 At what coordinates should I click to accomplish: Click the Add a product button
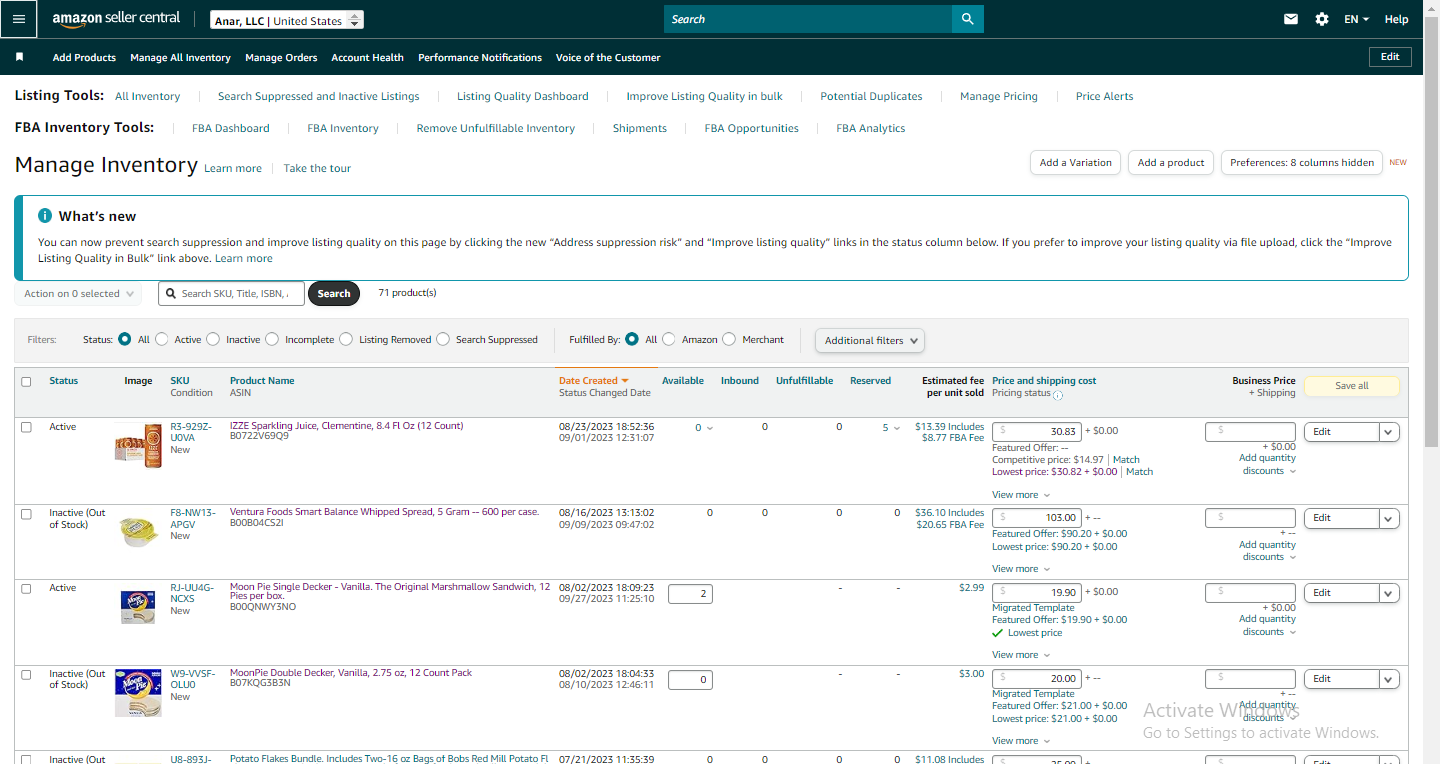pyautogui.click(x=1171, y=163)
